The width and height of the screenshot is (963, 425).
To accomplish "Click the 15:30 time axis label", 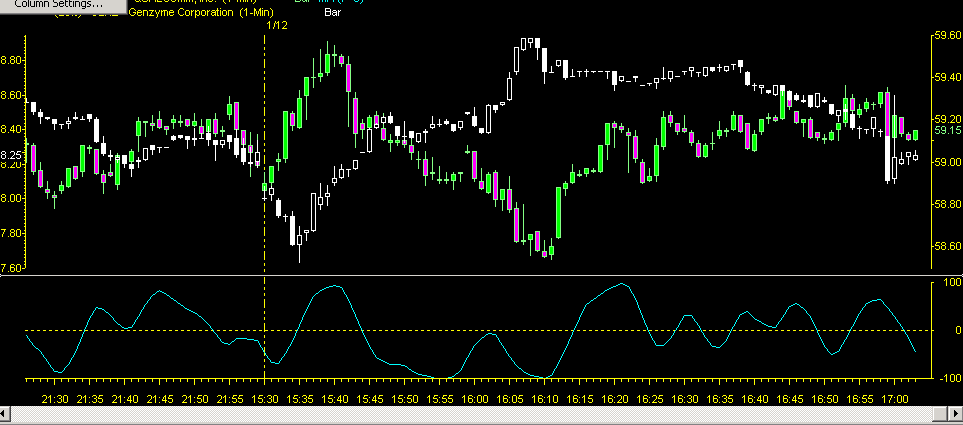I will point(265,399).
